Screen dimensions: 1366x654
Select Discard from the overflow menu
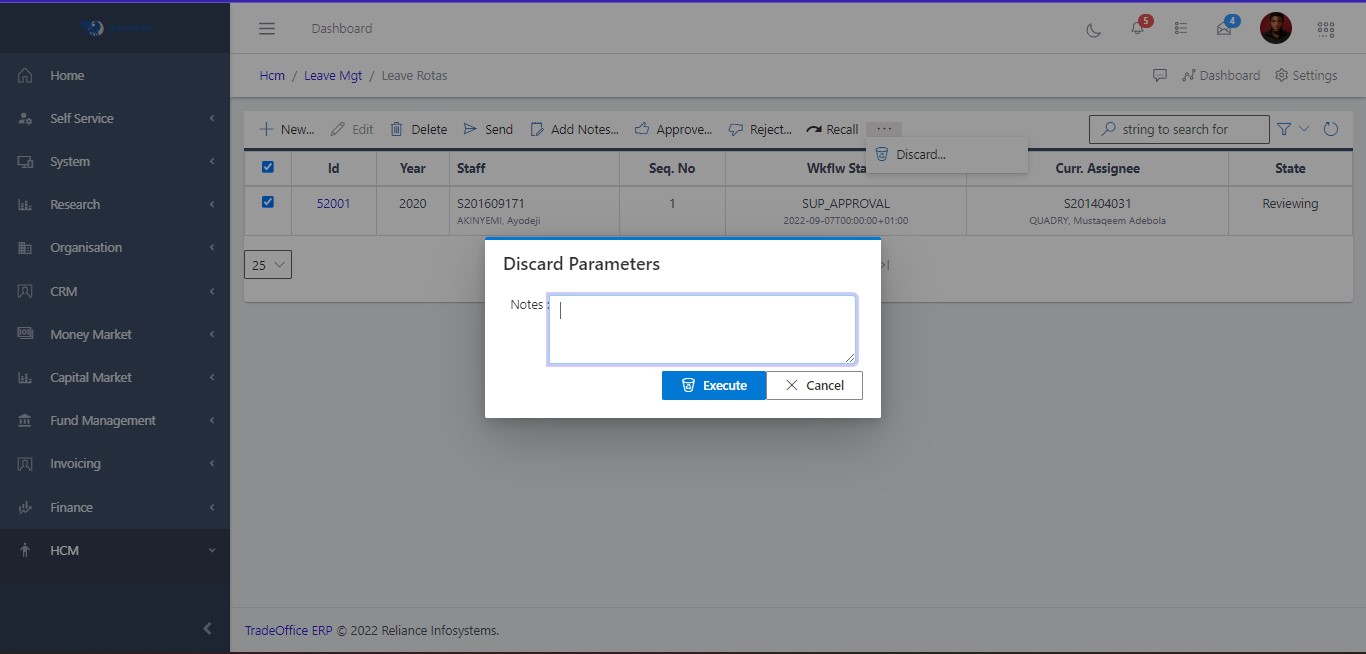[x=920, y=155]
